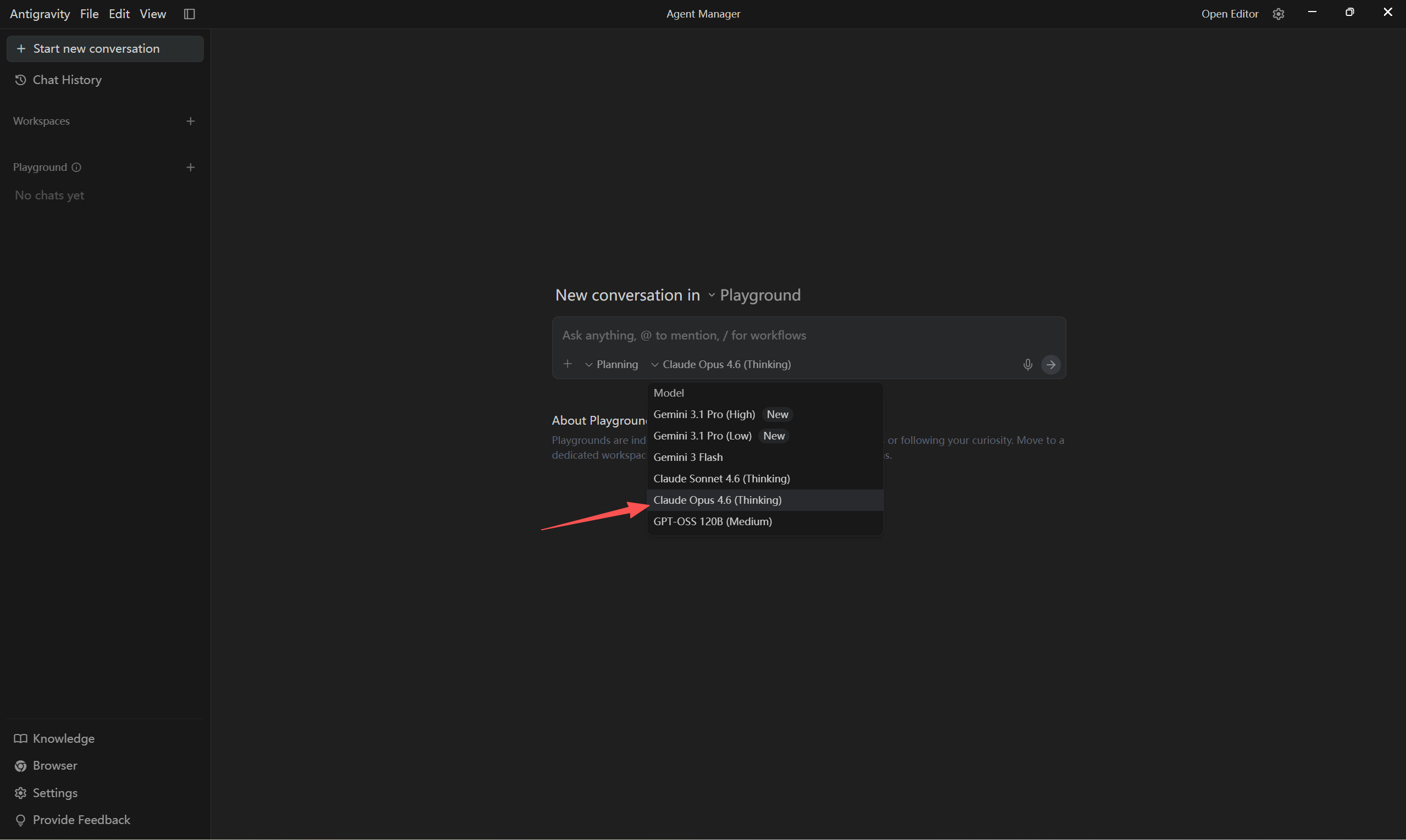
Task: Click the microphone voice input icon
Action: click(1027, 365)
